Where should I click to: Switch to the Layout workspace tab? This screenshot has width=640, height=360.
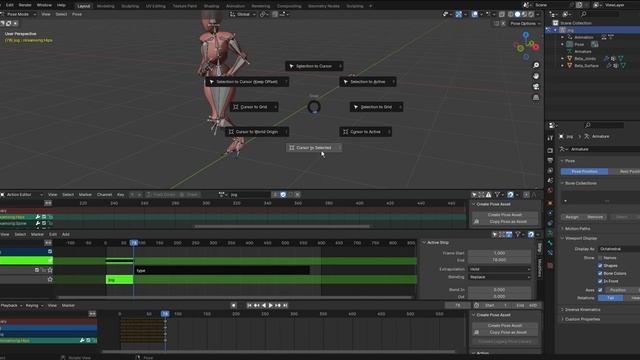[x=84, y=6]
